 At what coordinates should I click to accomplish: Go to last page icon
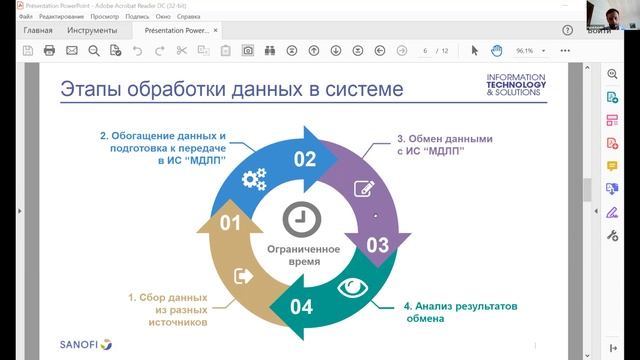coord(358,51)
